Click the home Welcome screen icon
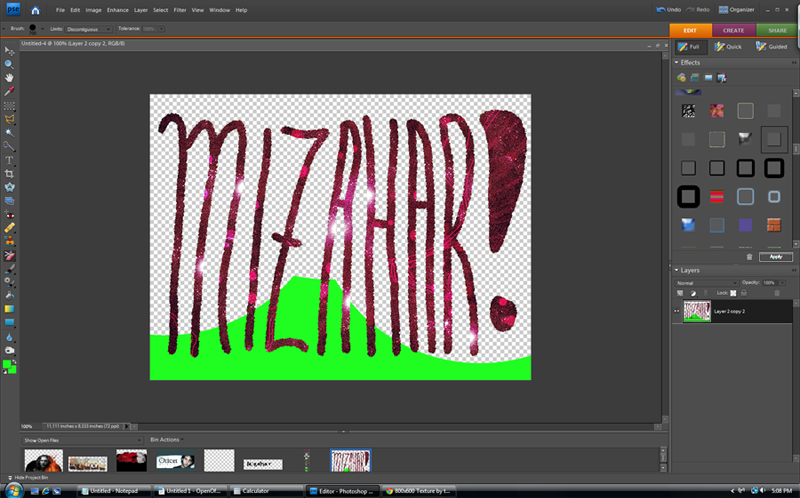 (35, 10)
